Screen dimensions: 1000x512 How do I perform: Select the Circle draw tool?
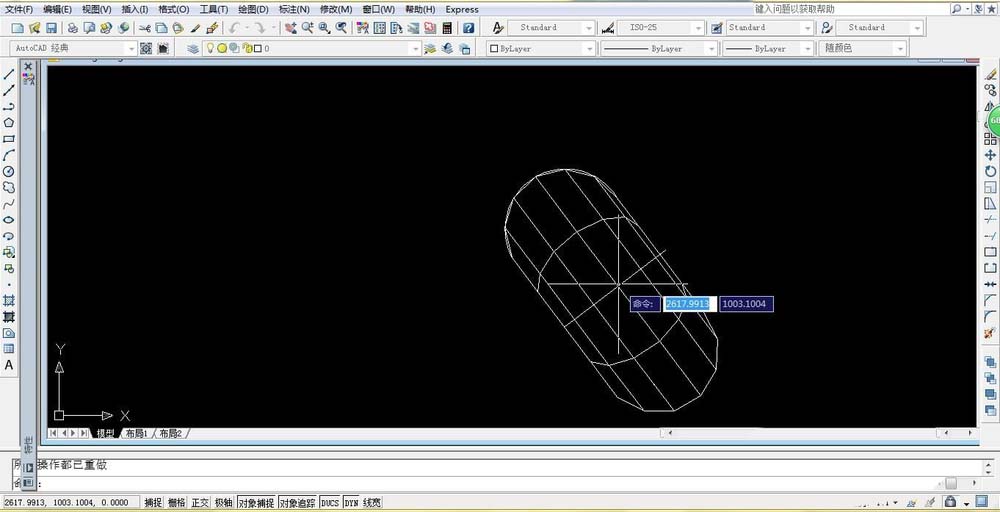click(x=9, y=171)
